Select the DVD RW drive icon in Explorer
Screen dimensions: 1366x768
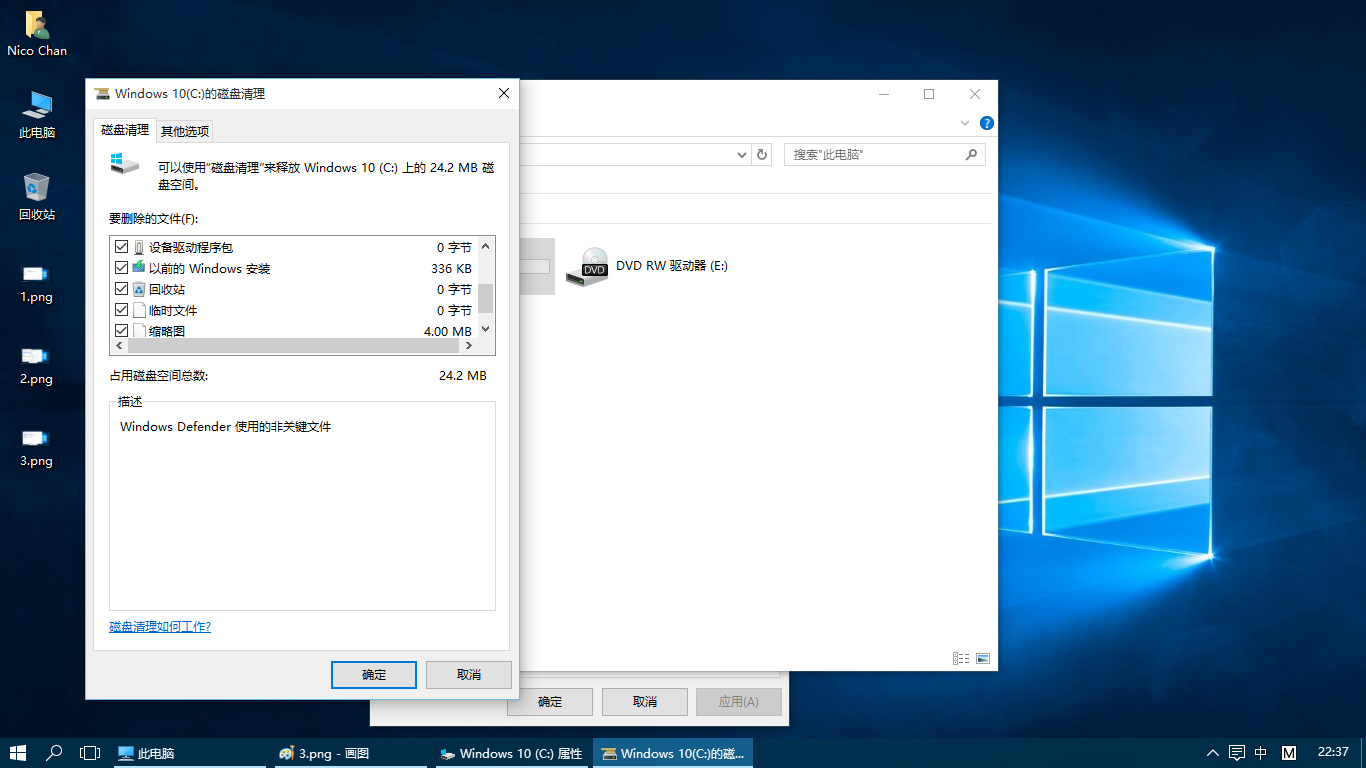(587, 266)
